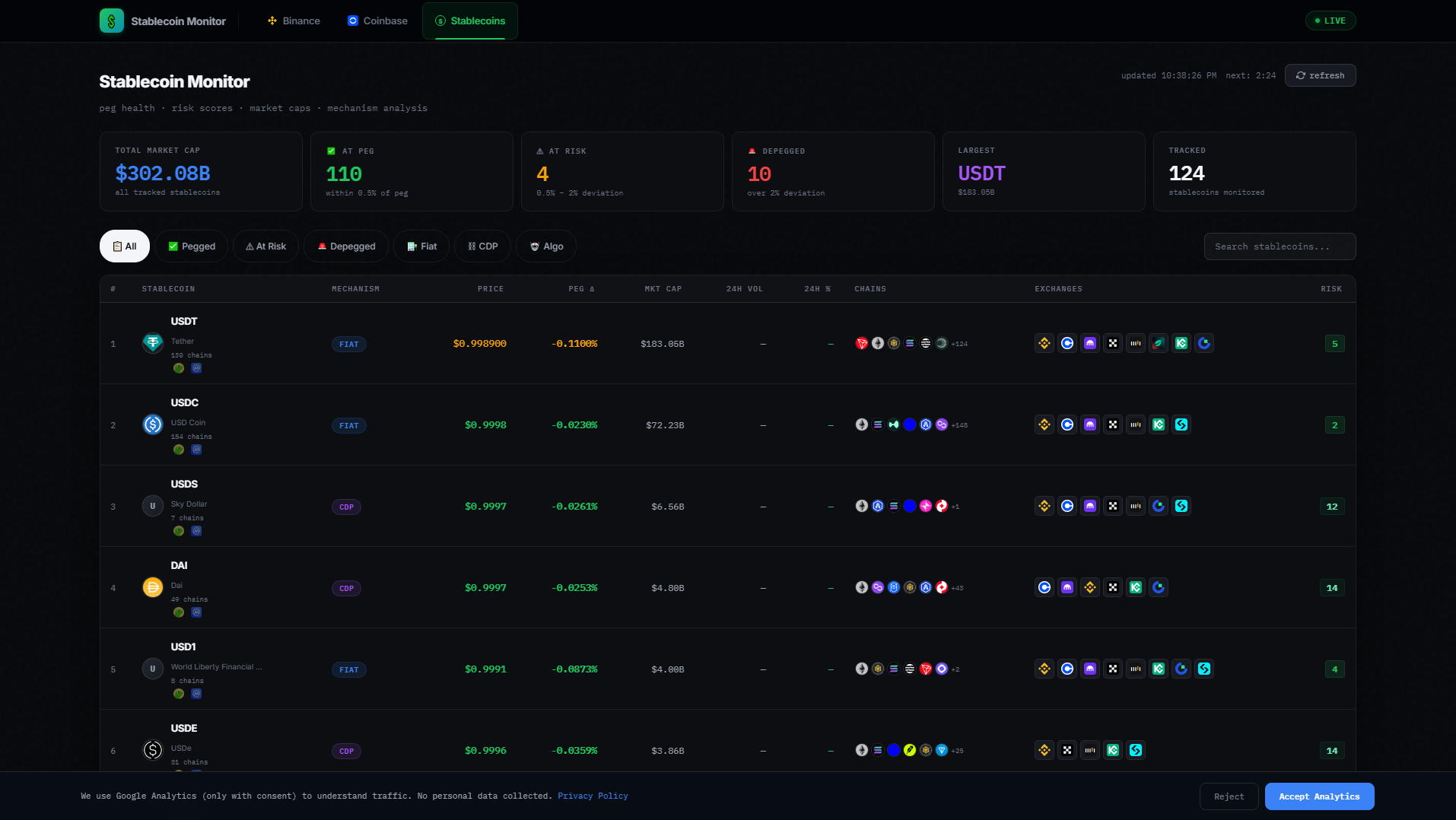Click USDT price $0.998900

(479, 344)
